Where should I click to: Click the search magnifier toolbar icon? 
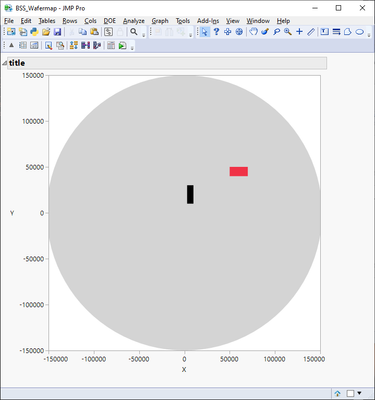(x=134, y=32)
